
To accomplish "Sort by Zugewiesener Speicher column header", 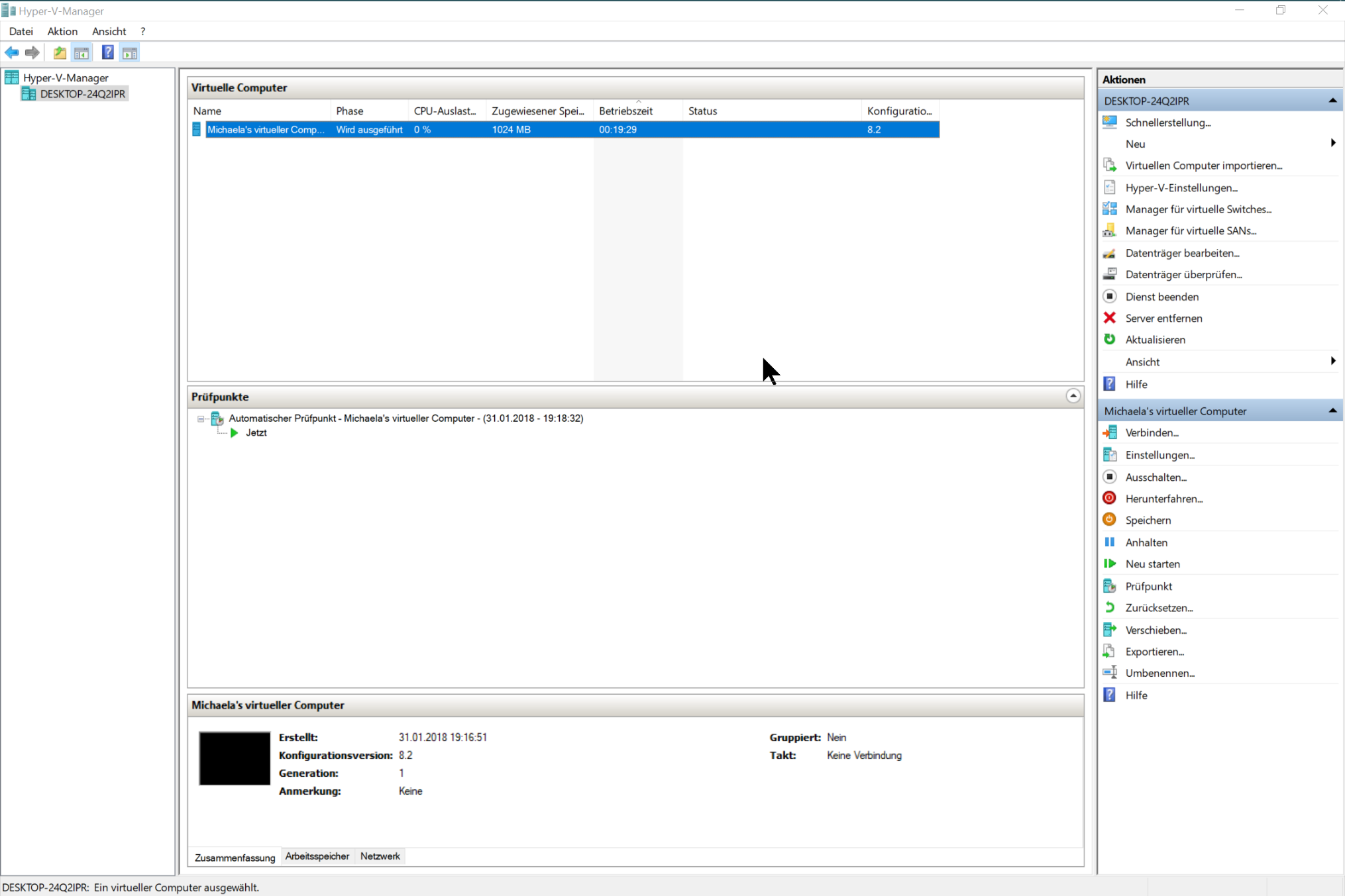I will tap(540, 111).
